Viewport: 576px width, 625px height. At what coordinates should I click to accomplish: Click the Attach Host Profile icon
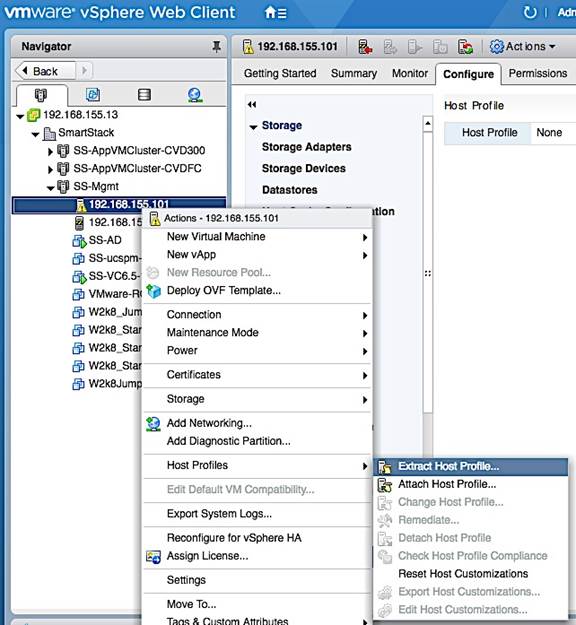(385, 484)
